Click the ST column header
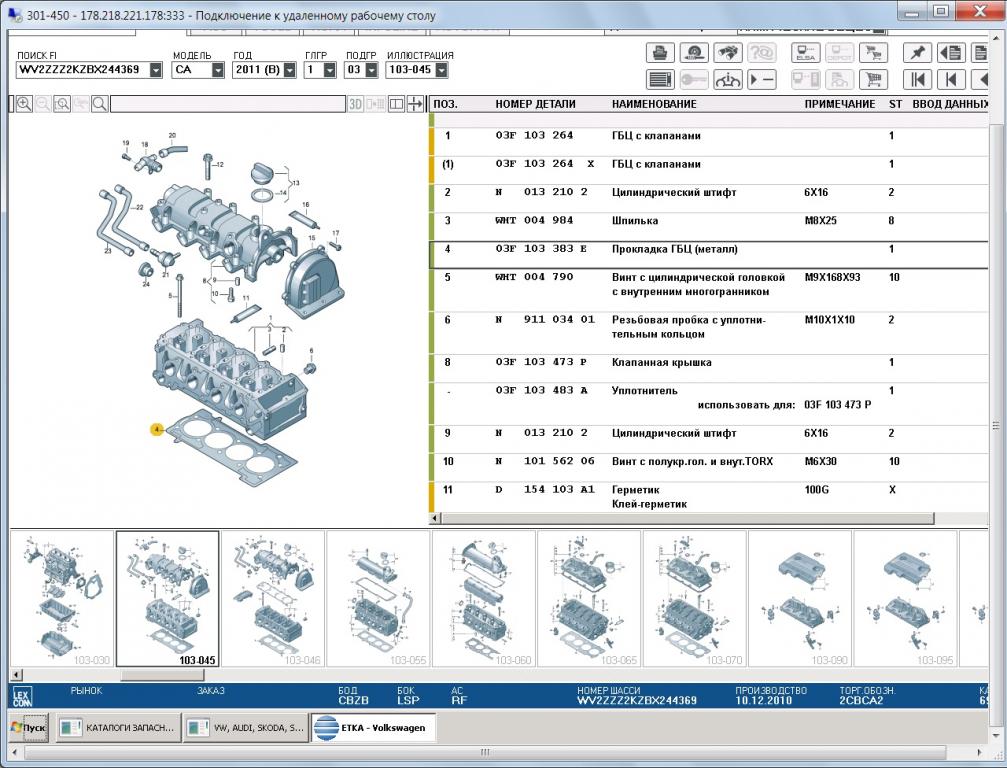1007x768 pixels. (895, 104)
